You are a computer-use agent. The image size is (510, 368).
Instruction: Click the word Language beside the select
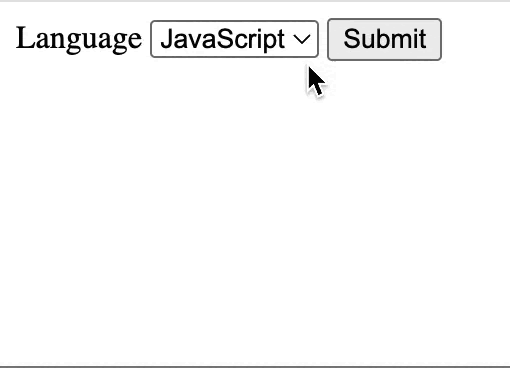(79, 39)
